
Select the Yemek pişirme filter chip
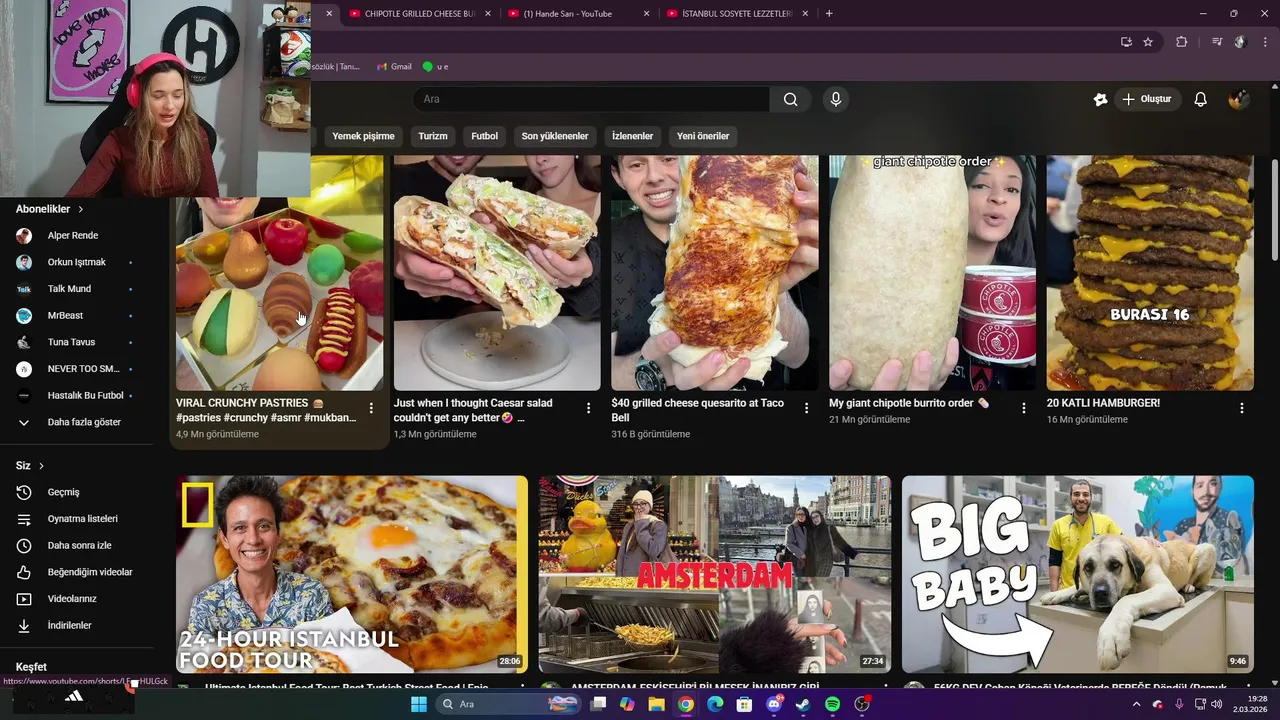[363, 136]
